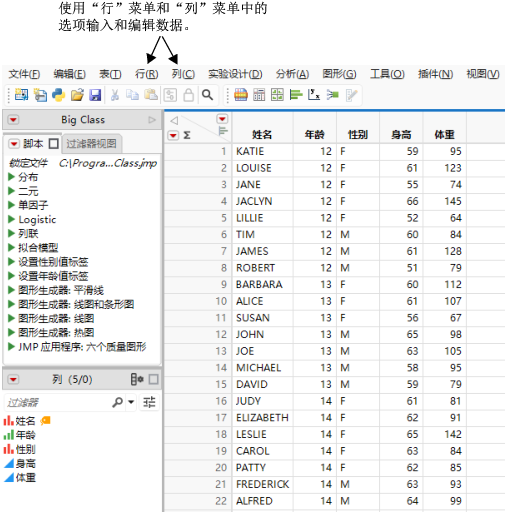Click the Tabulate toolbar icon
Screen dimensions: 507x514
pyautogui.click(x=259, y=95)
